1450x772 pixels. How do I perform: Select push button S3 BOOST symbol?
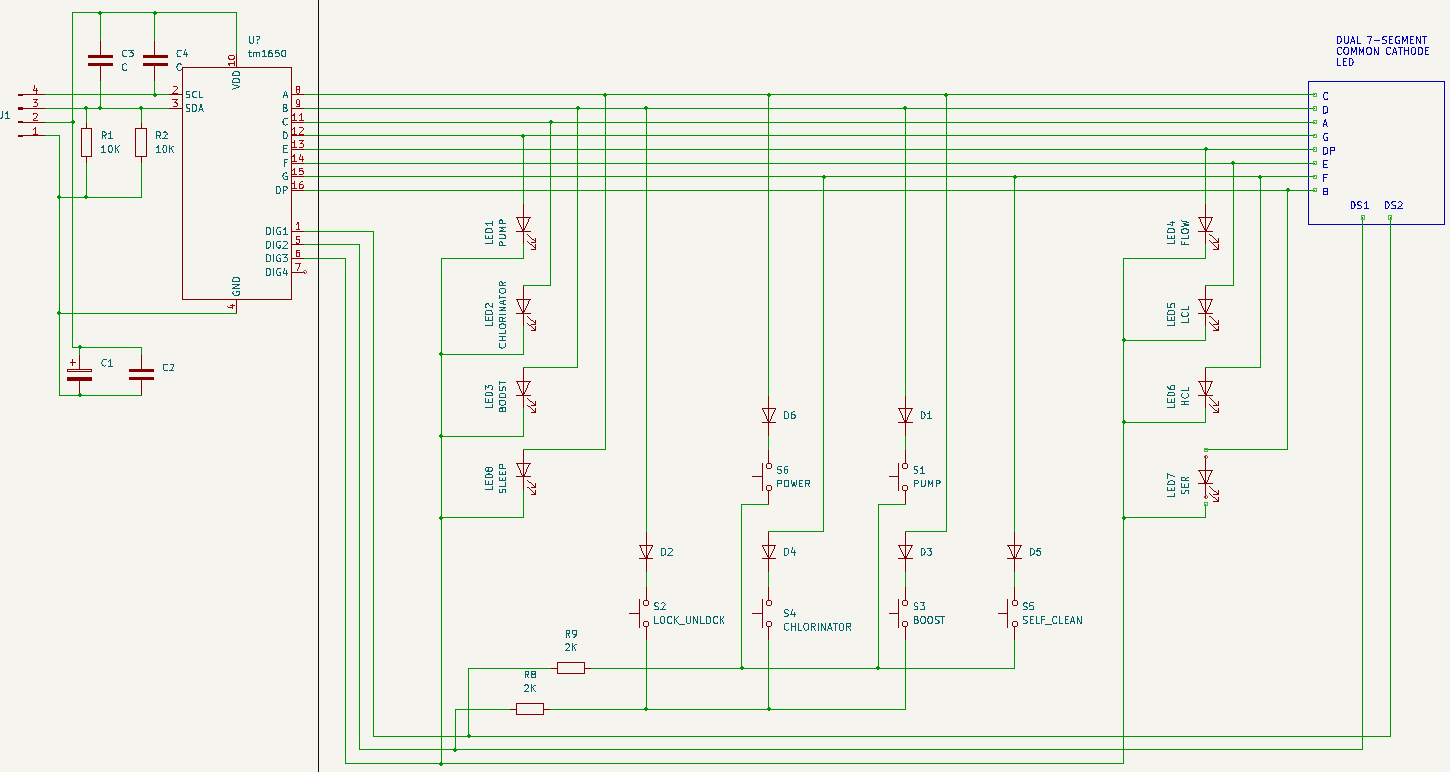pyautogui.click(x=901, y=614)
